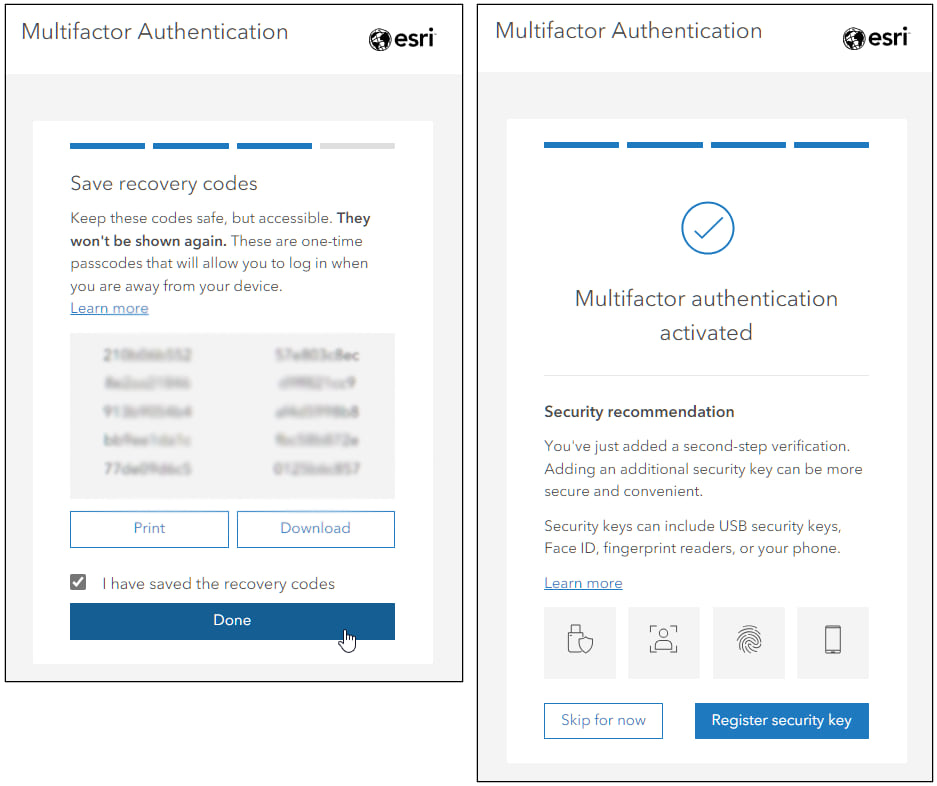Click the last progress segment in right panel

[831, 145]
